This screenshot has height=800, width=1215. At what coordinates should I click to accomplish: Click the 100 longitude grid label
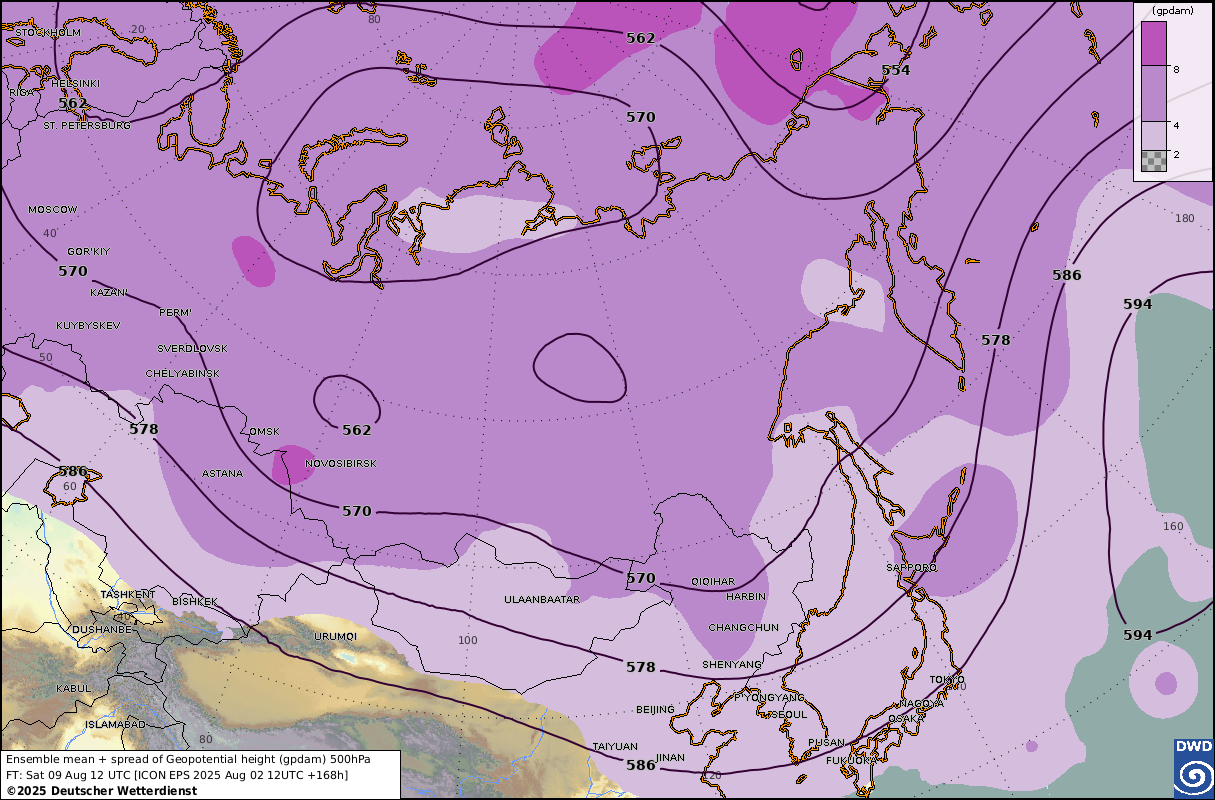[x=468, y=640]
